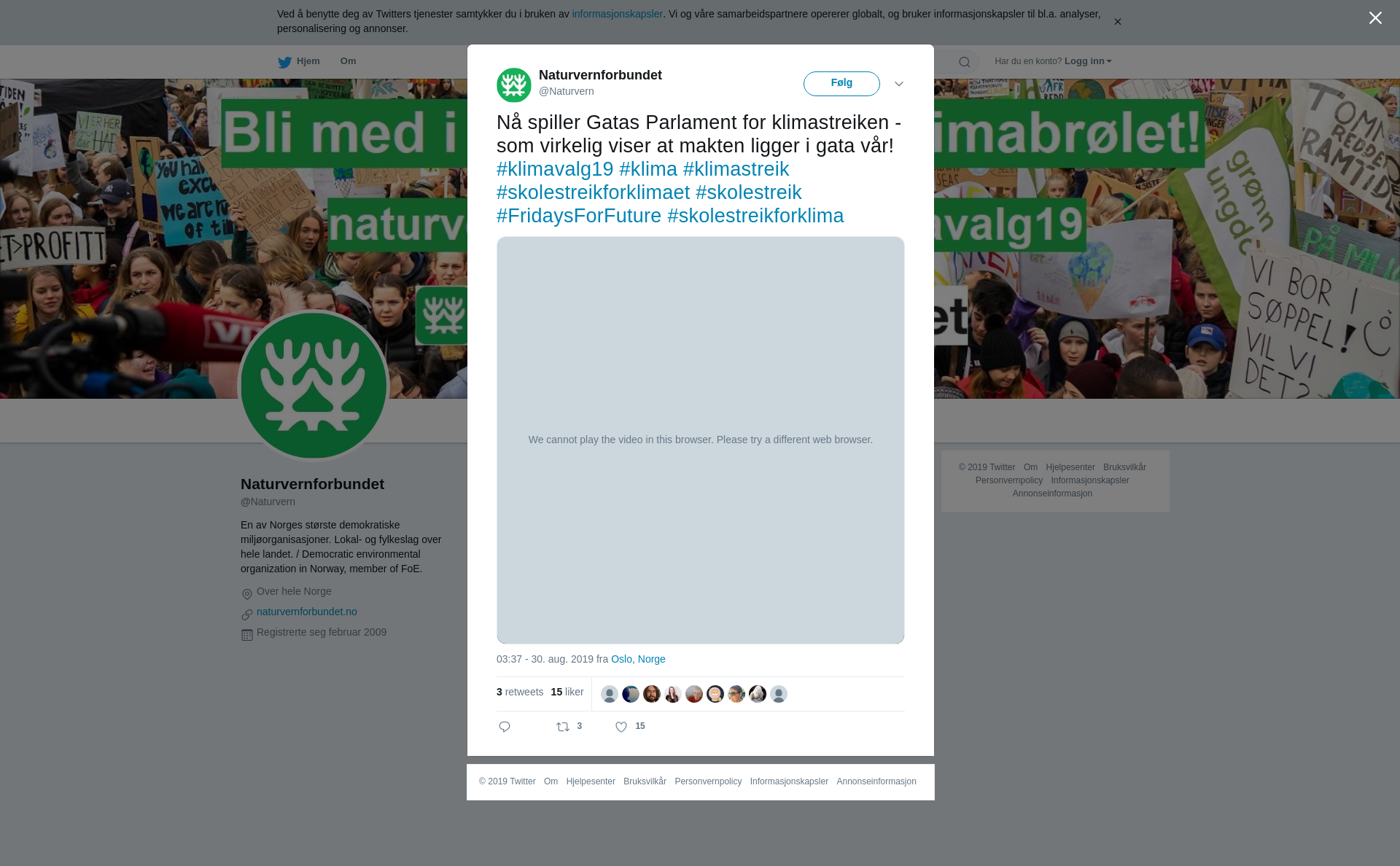Go to Hjem in top navigation
The image size is (1400, 866).
[x=308, y=61]
